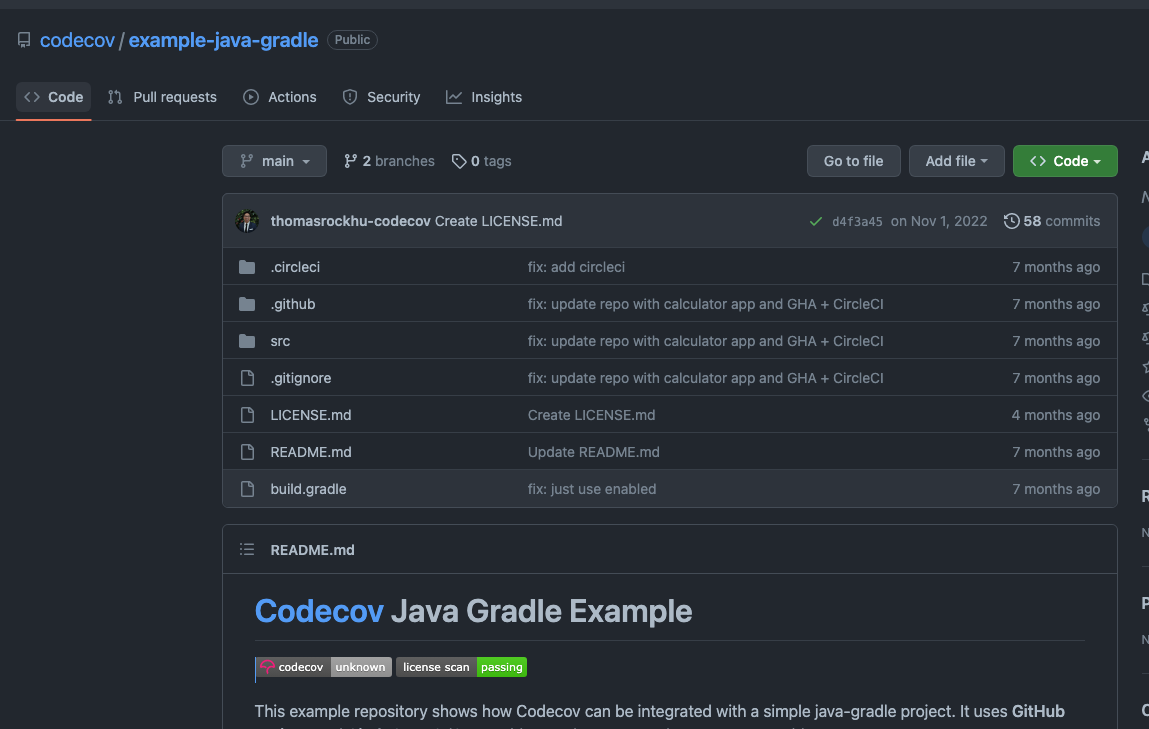Screen dimensions: 1149x729
Task: View the 58 commits history
Action: coord(1052,221)
